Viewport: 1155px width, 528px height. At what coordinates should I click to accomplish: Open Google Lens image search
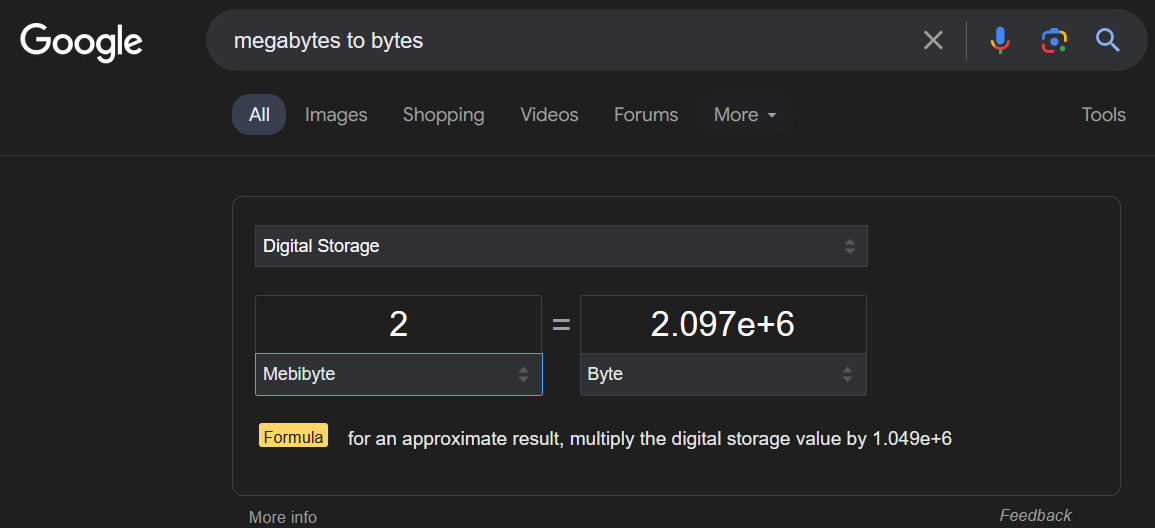(x=1053, y=40)
